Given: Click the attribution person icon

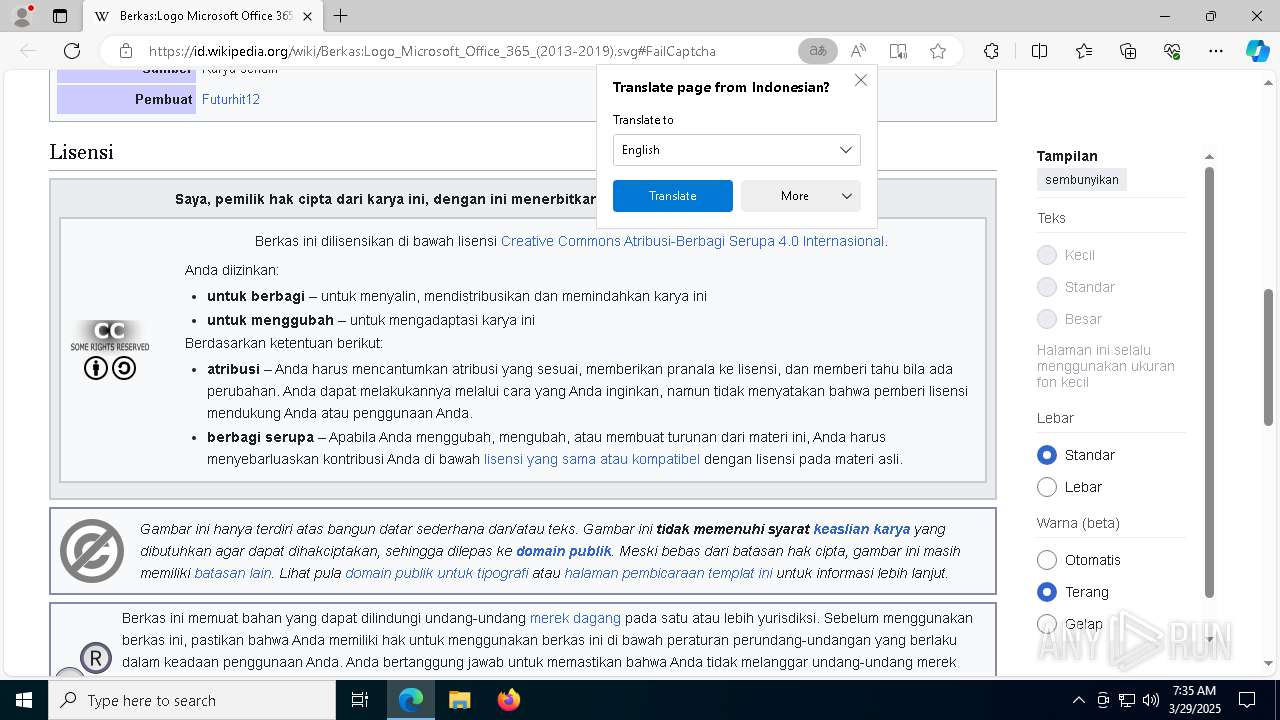Looking at the screenshot, I should click(96, 368).
